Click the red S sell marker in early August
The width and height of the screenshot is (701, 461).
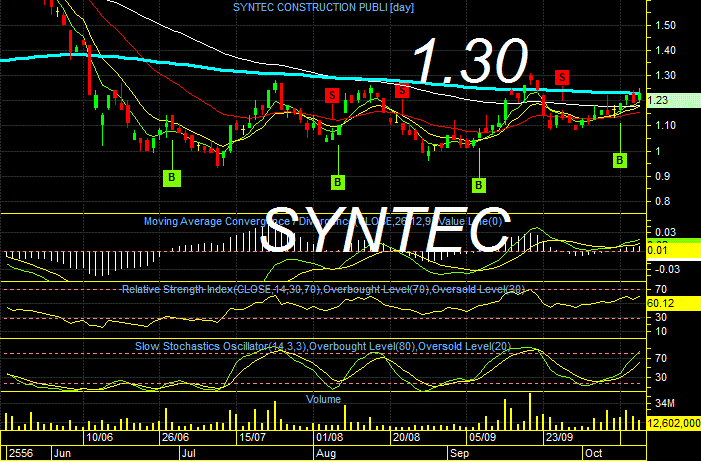click(332, 95)
